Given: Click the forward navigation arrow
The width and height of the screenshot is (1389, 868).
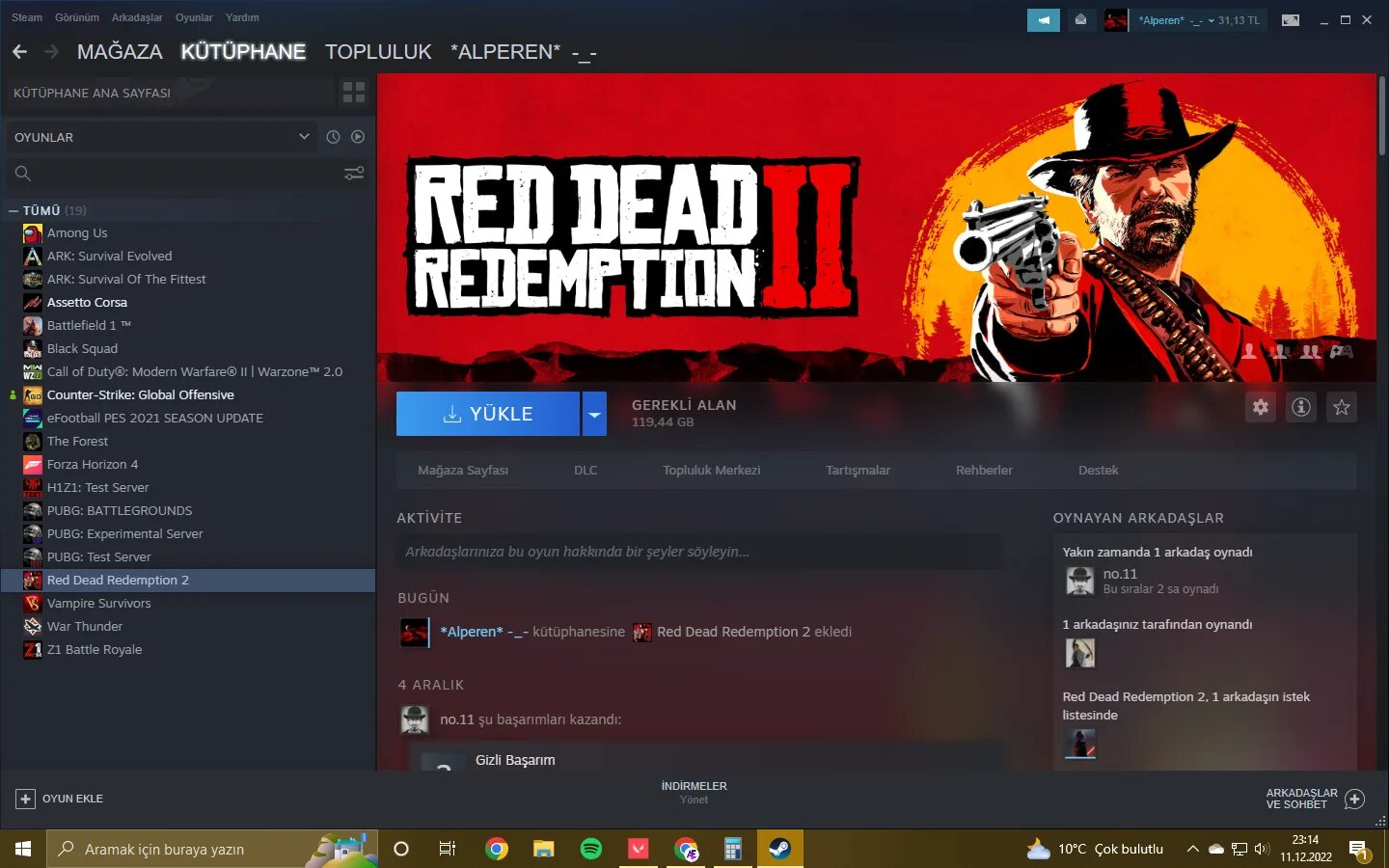Looking at the screenshot, I should click(52, 51).
